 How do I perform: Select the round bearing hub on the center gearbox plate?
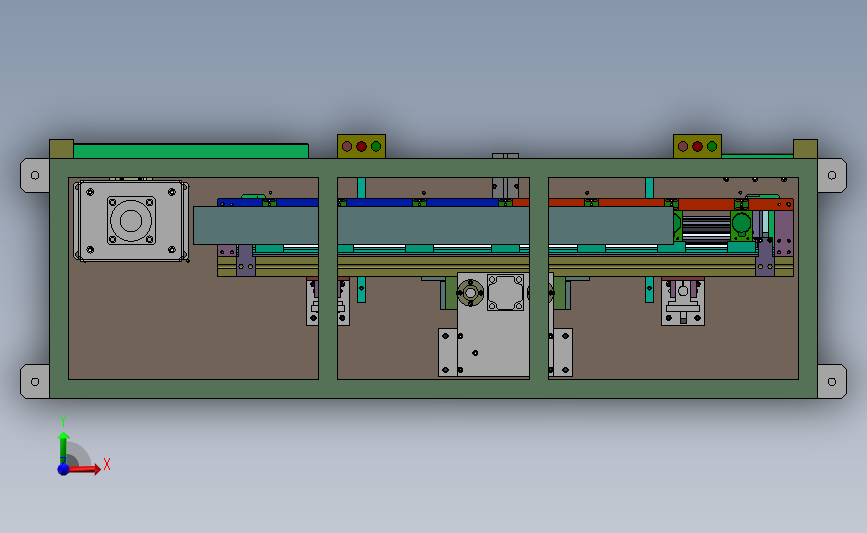click(471, 292)
